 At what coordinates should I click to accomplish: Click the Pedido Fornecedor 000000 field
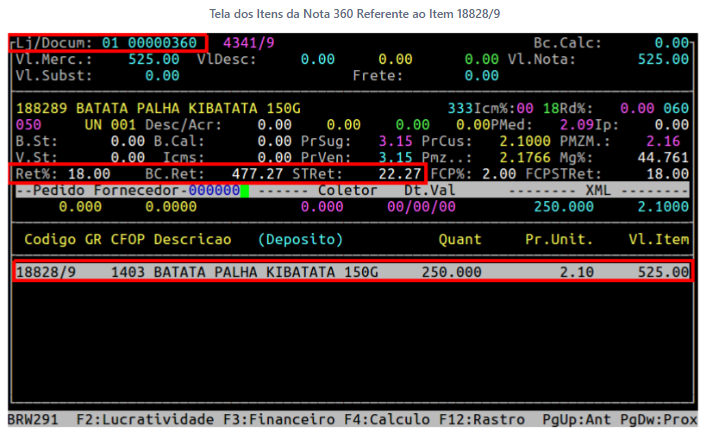tap(210, 190)
